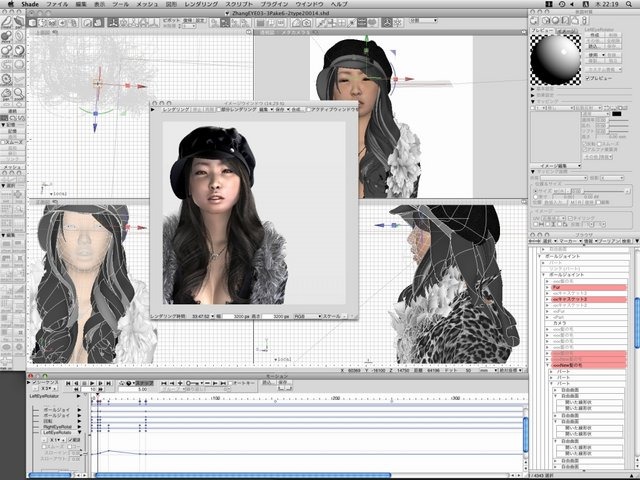The height and width of the screenshot is (480, 640).
Task: Click the black color swatch in mapping
Action: pos(617,115)
